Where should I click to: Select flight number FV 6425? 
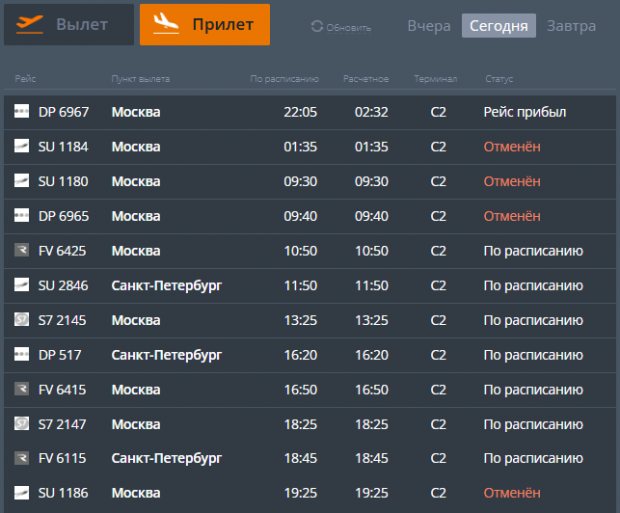(x=62, y=251)
